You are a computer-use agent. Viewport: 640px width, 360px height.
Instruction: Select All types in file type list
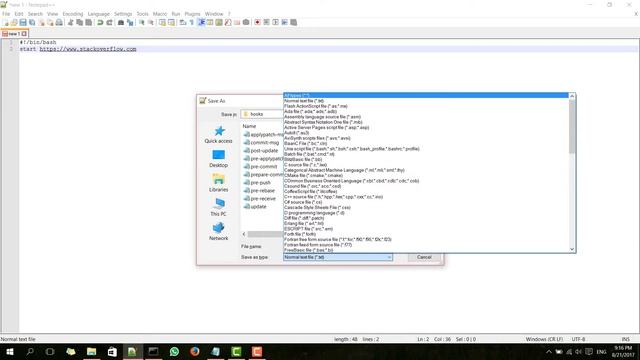[426, 96]
